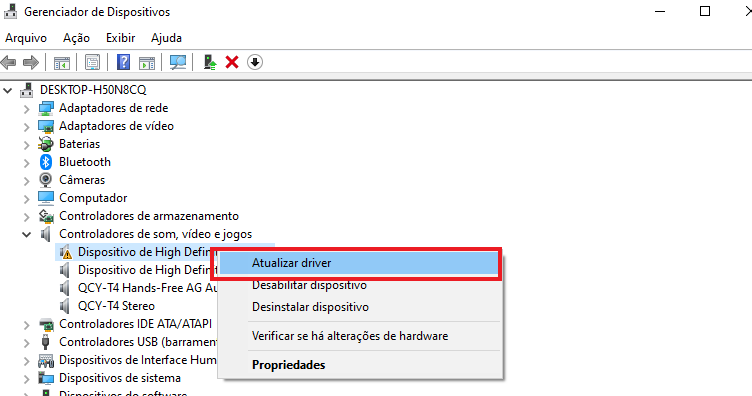Image resolution: width=752 pixels, height=396 pixels.
Task: Expand the Dispositivos de sistema node
Action: (x=26, y=379)
